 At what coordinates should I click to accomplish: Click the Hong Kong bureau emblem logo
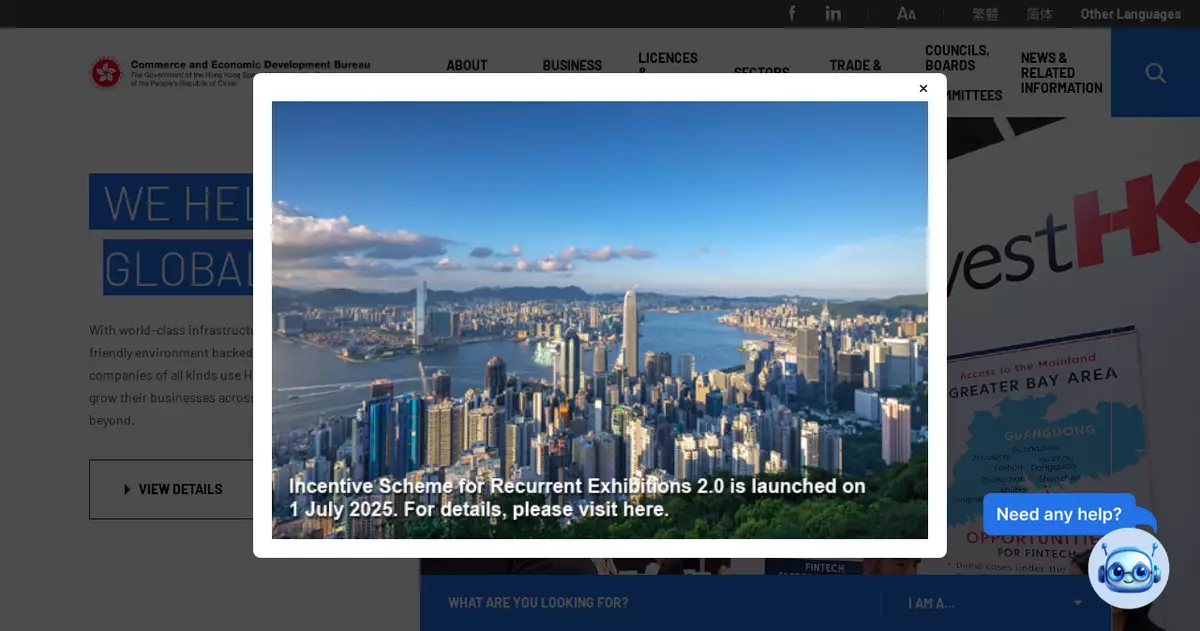(x=106, y=72)
